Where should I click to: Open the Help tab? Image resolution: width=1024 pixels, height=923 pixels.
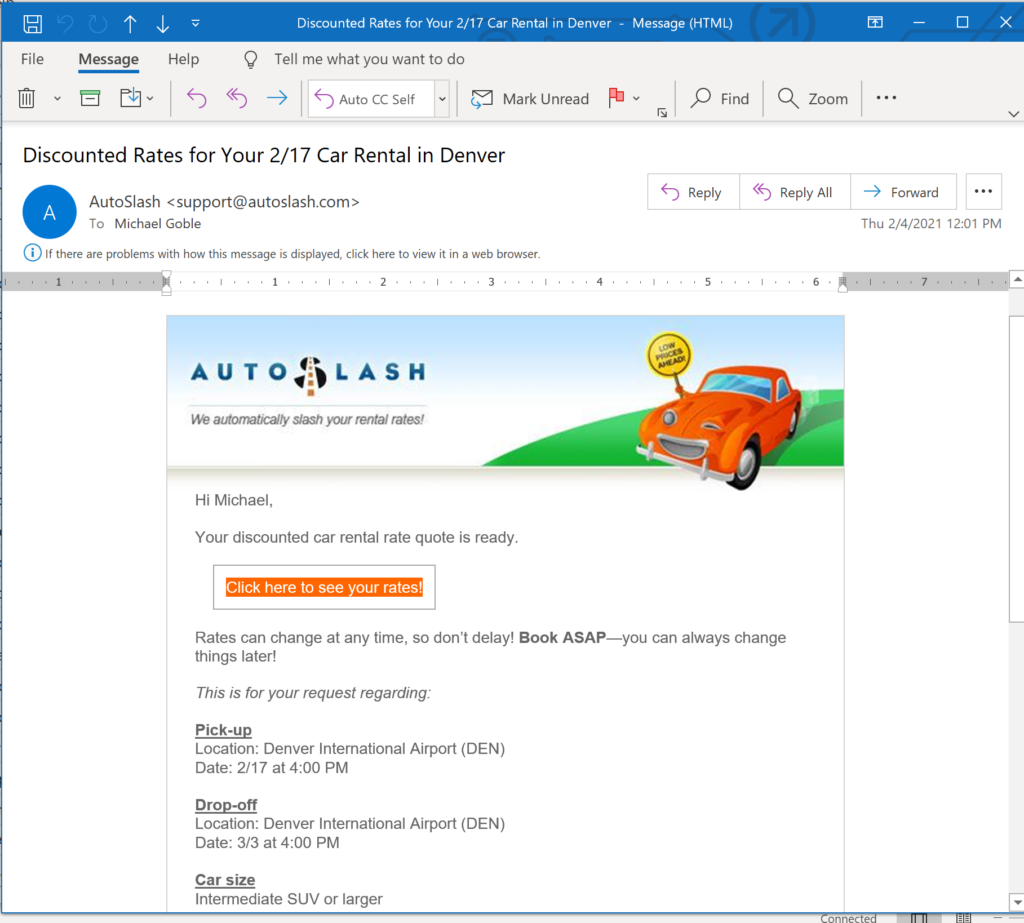[x=184, y=59]
